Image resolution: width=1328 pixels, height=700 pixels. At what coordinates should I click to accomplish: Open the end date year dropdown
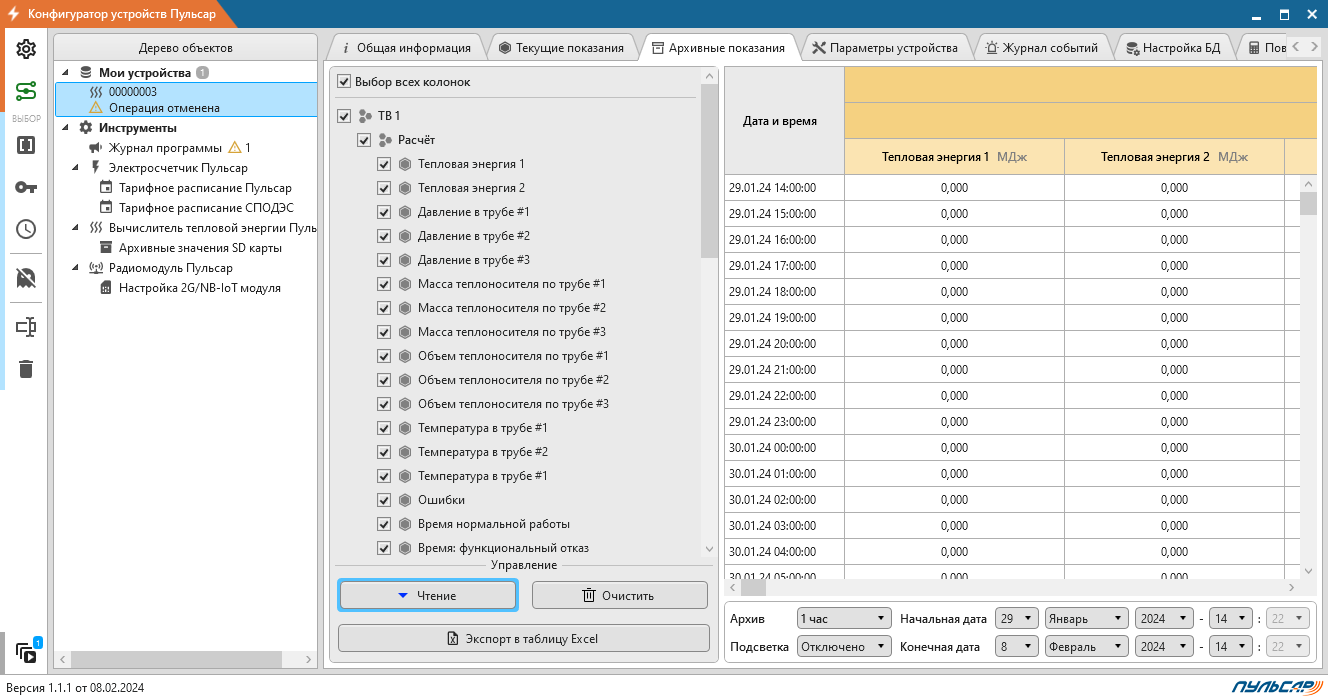pyautogui.click(x=1164, y=647)
